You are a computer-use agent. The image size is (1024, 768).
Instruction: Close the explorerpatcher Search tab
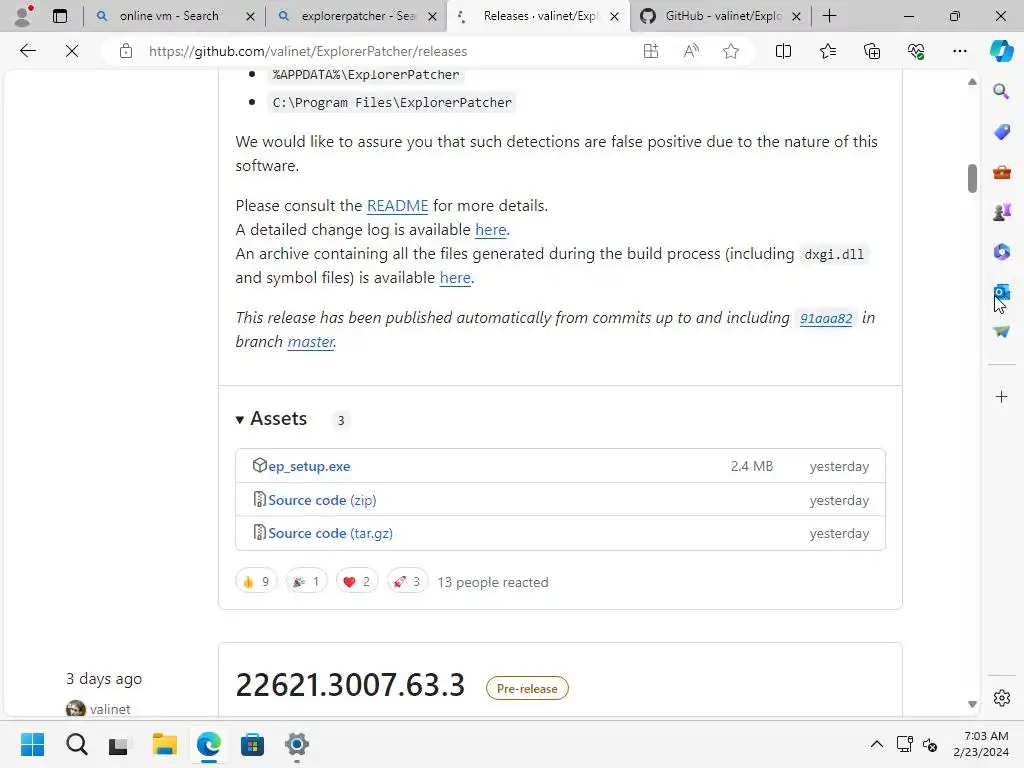coord(432,16)
